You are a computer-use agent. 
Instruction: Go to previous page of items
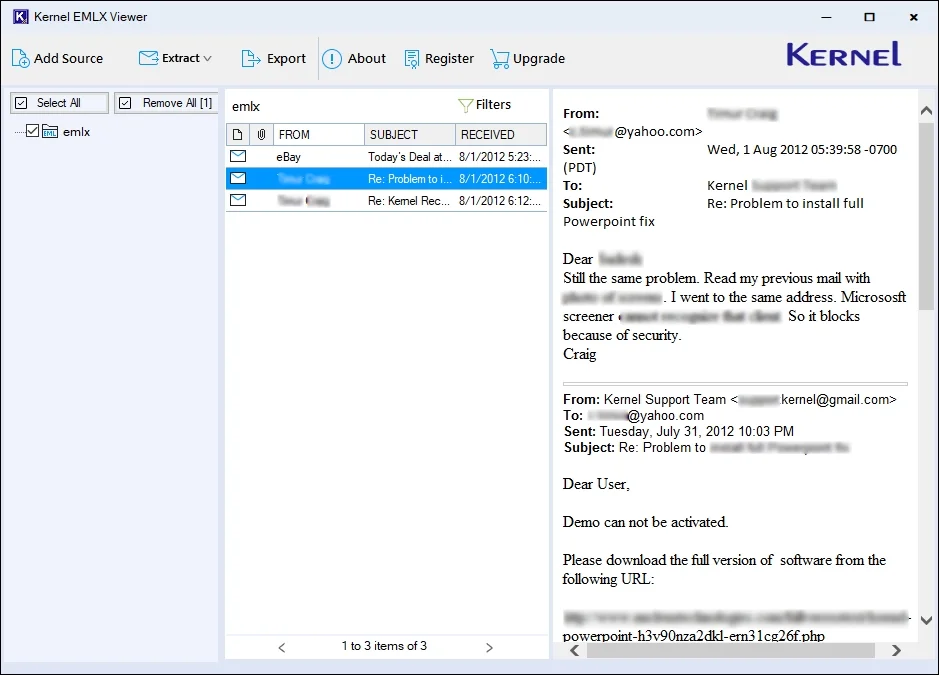point(282,647)
